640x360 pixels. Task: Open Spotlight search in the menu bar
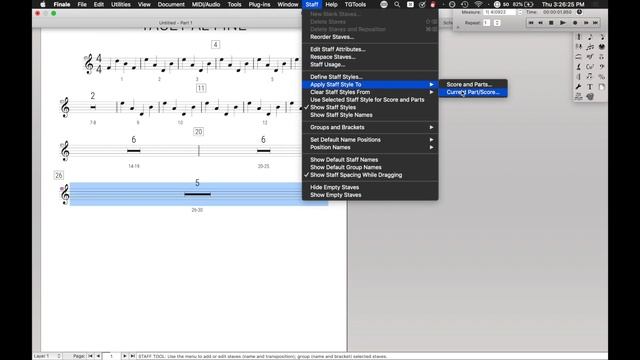[397, 4]
